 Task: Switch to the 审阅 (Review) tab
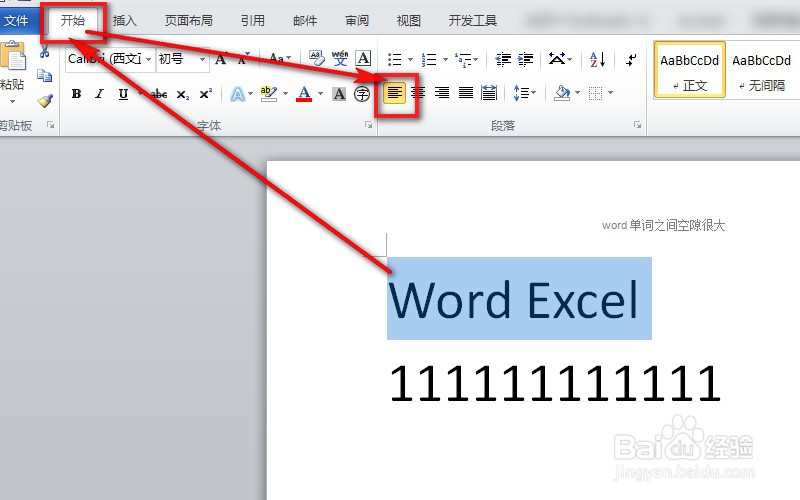357,21
